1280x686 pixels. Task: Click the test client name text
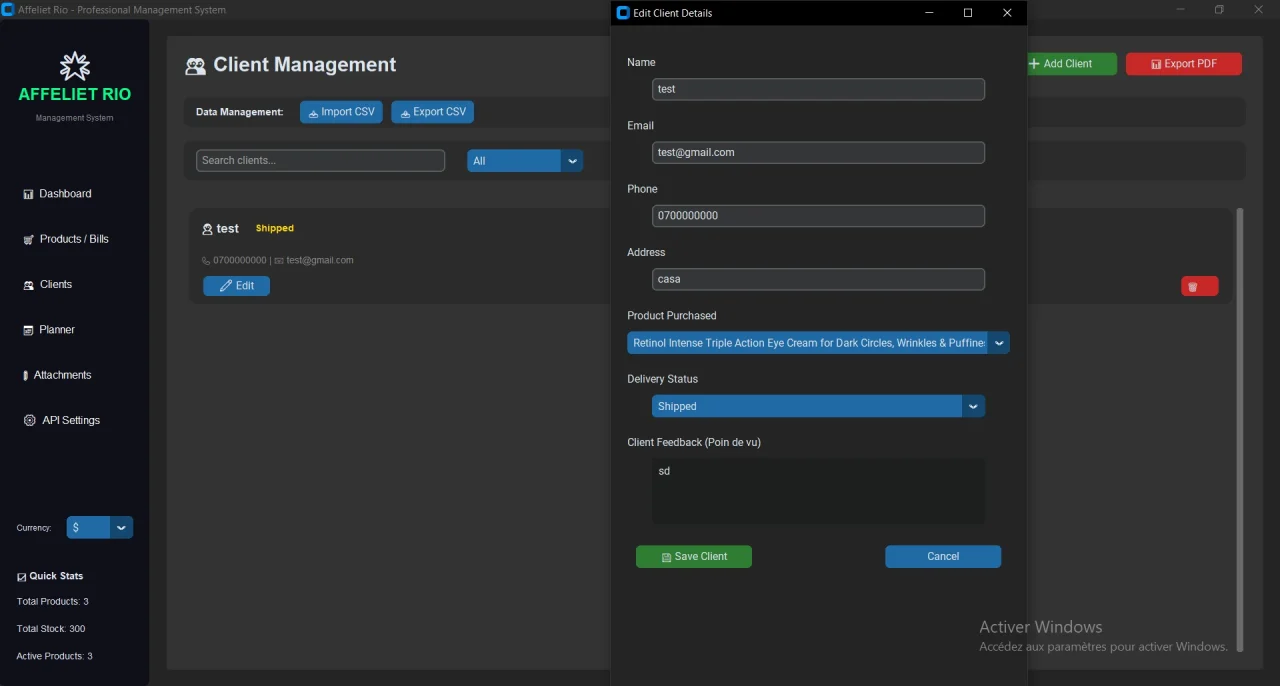click(x=228, y=229)
